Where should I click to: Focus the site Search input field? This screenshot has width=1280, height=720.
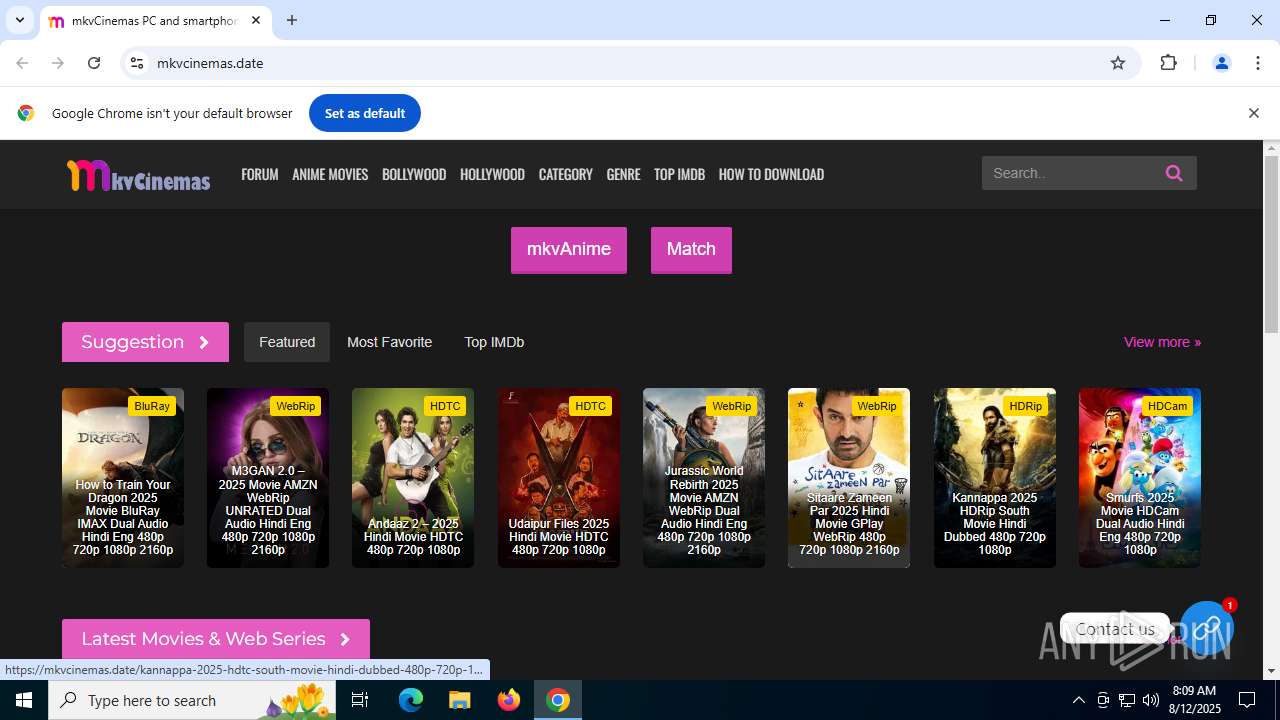[1070, 173]
